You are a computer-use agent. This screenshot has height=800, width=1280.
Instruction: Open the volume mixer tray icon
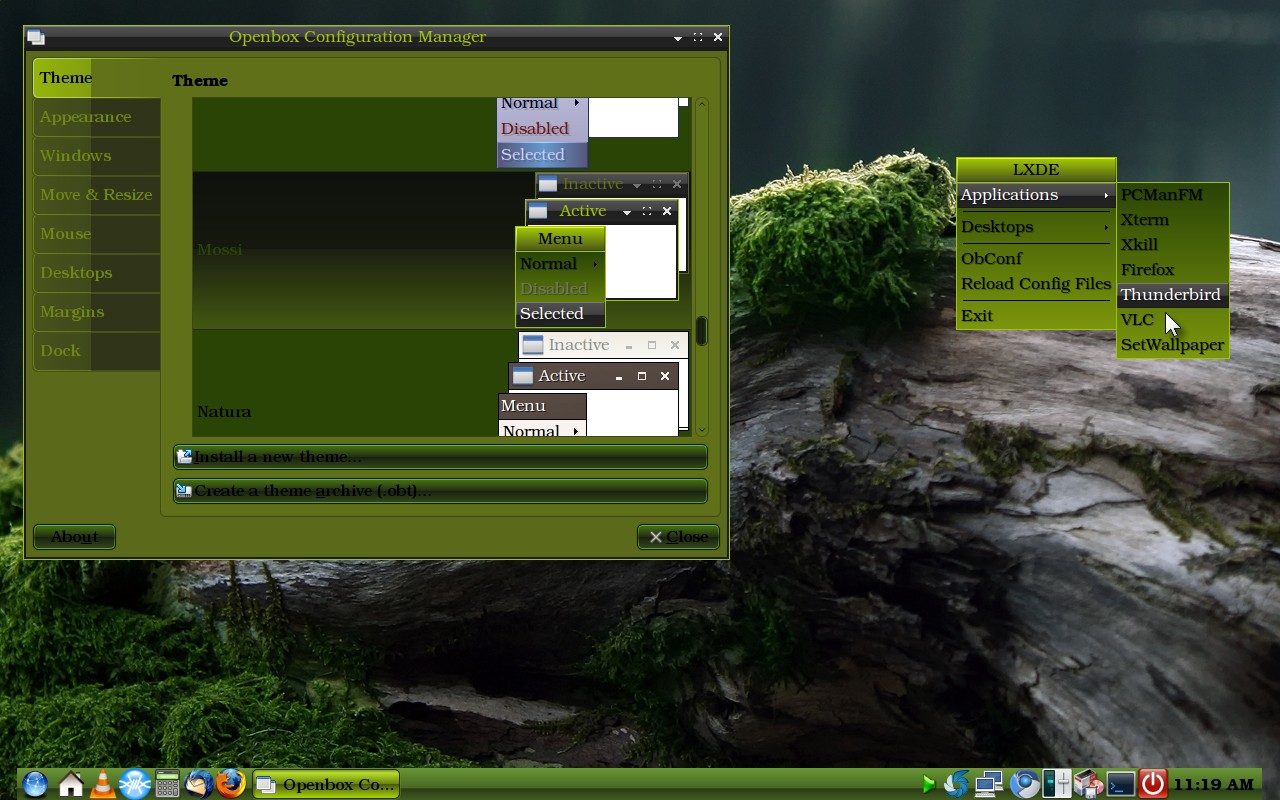tap(1057, 784)
